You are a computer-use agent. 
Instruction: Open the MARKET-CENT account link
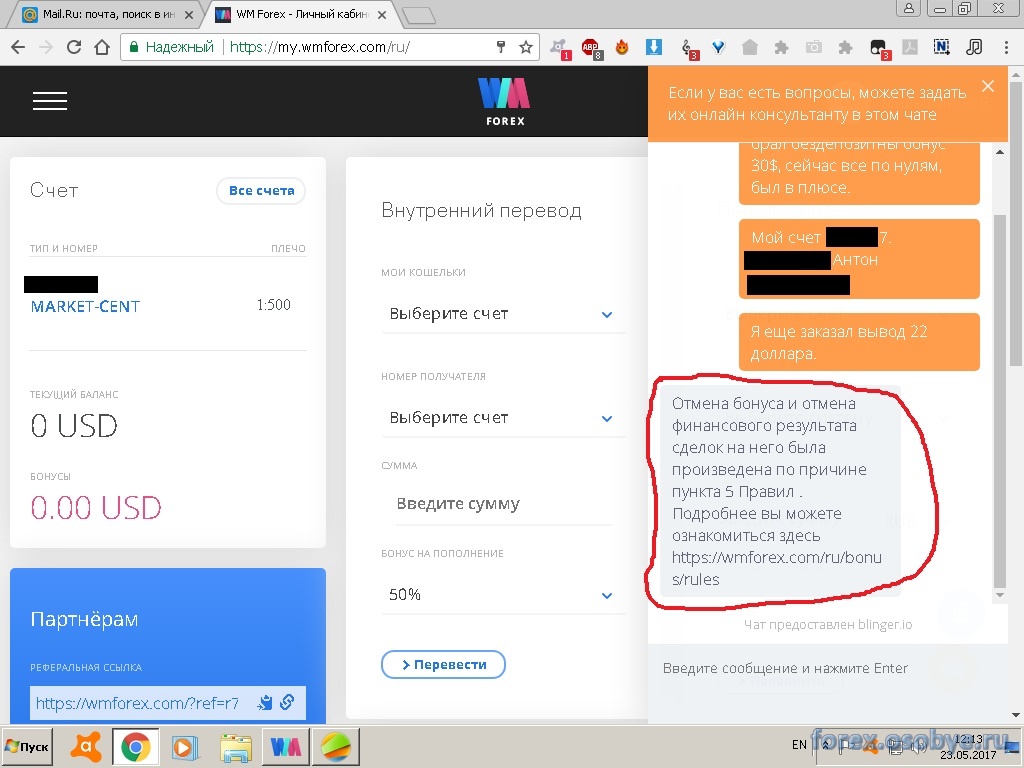(85, 306)
